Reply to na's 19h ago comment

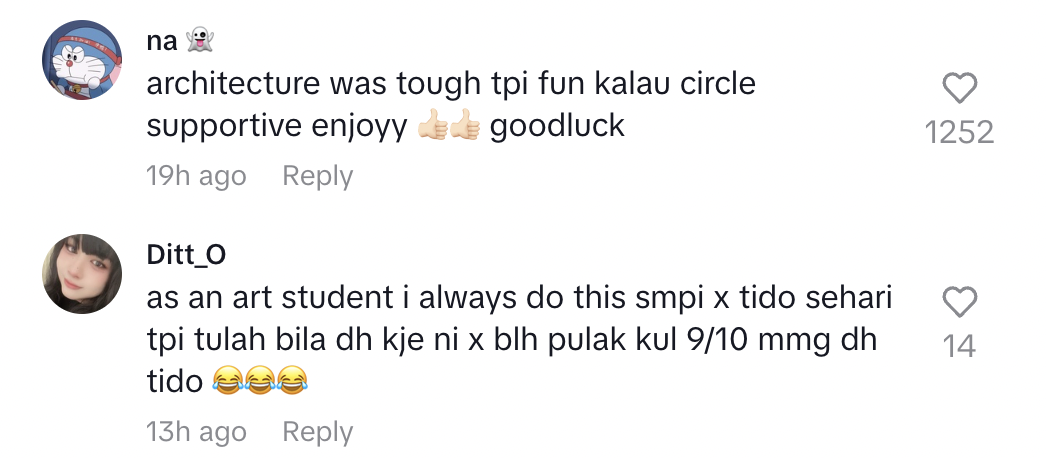pos(318,176)
